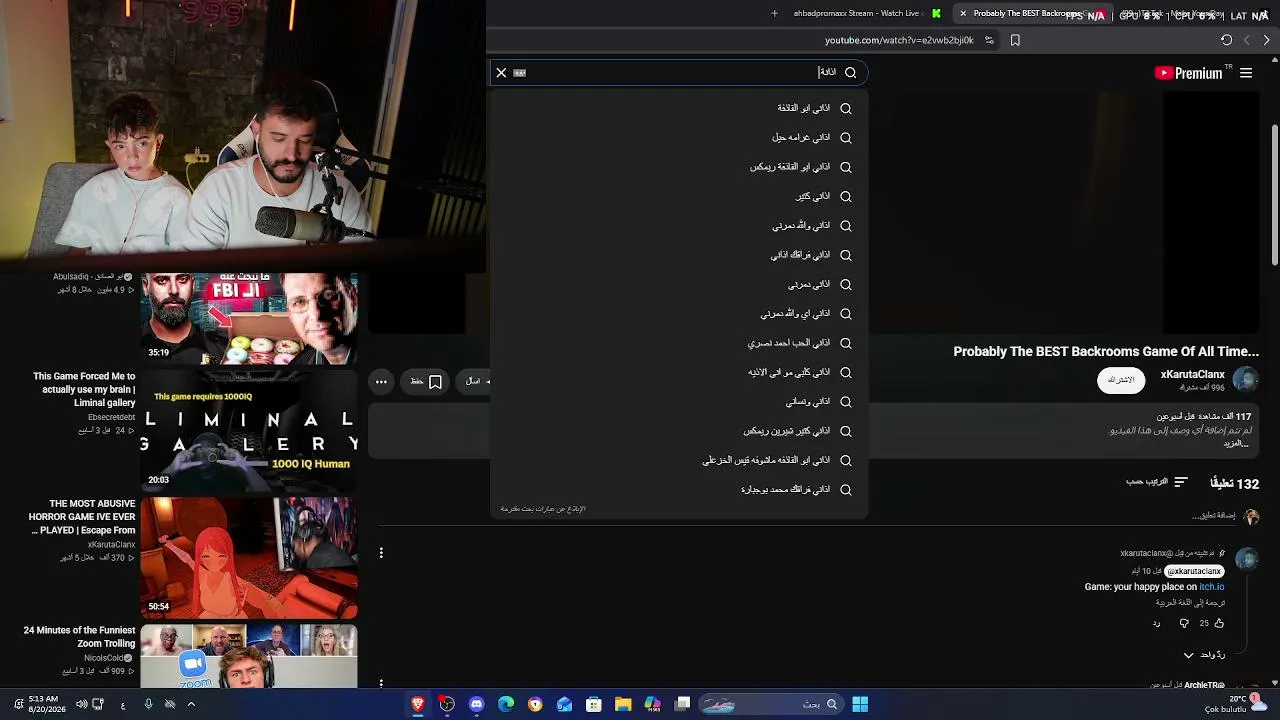Open volume control in the system tray
This screenshot has height=720, width=1280.
(x=81, y=704)
